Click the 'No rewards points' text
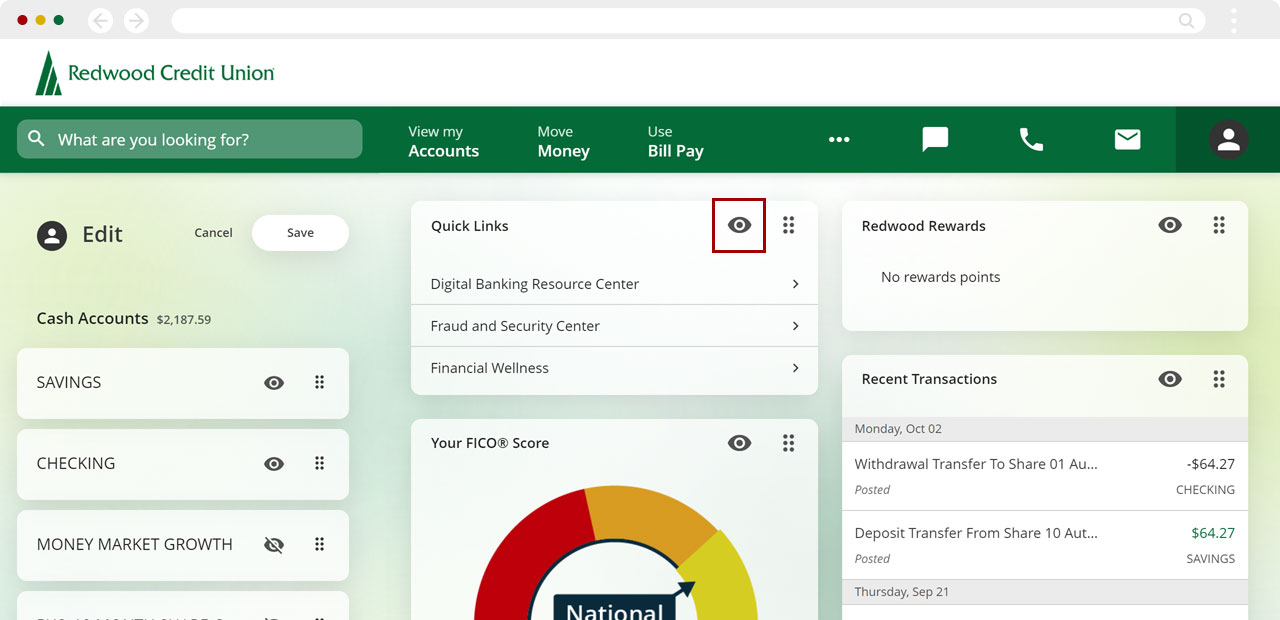 click(940, 277)
